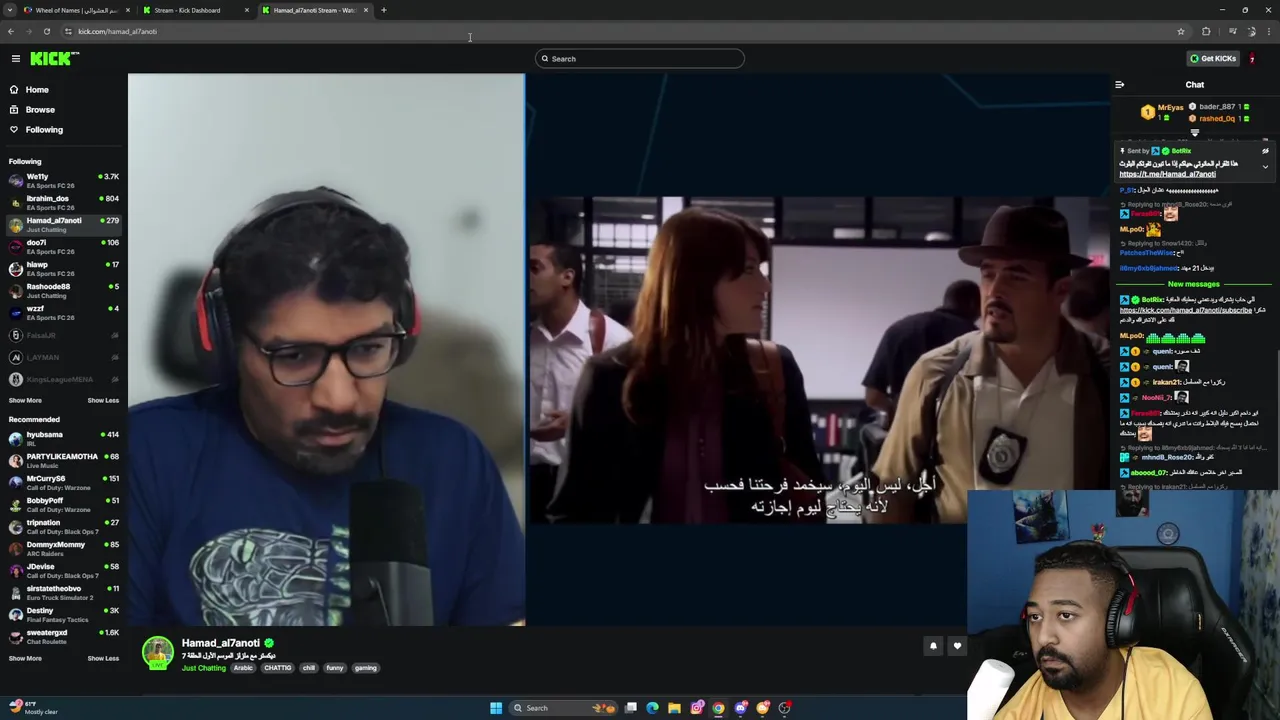Select wzzf channel in Following list
The image size is (1280, 720).
point(62,313)
